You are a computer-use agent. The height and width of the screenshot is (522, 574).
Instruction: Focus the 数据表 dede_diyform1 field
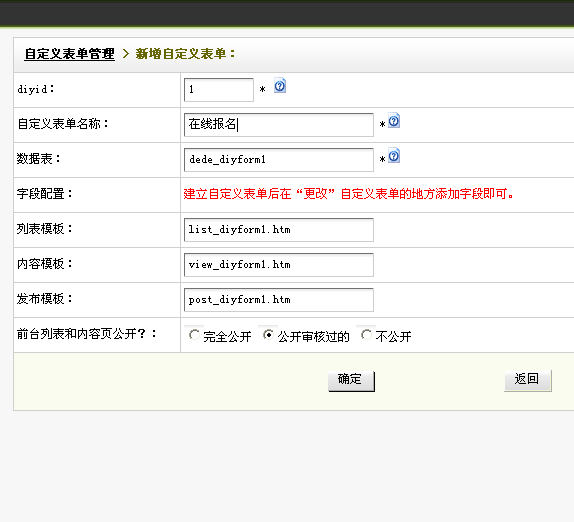click(279, 160)
